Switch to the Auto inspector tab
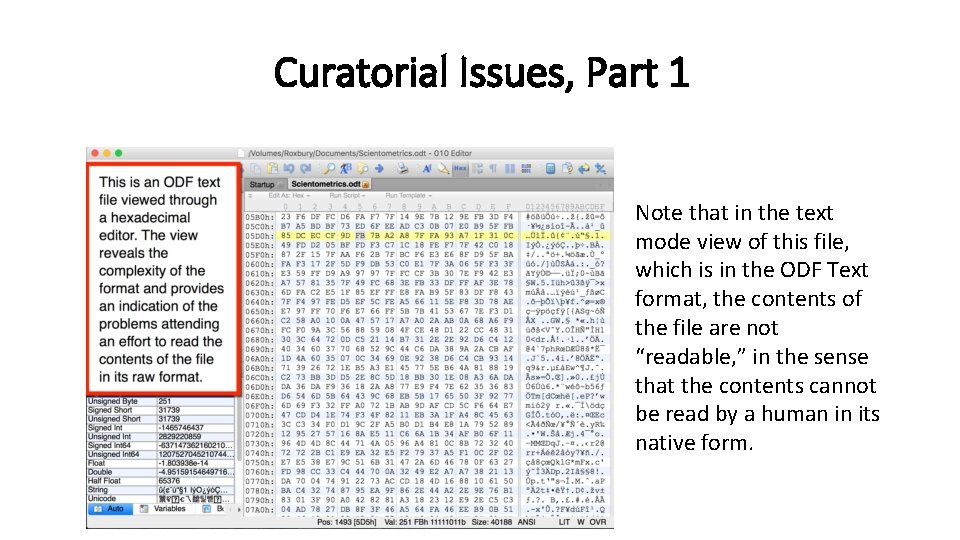Screen dimensions: 960x540 pyautogui.click(x=110, y=509)
